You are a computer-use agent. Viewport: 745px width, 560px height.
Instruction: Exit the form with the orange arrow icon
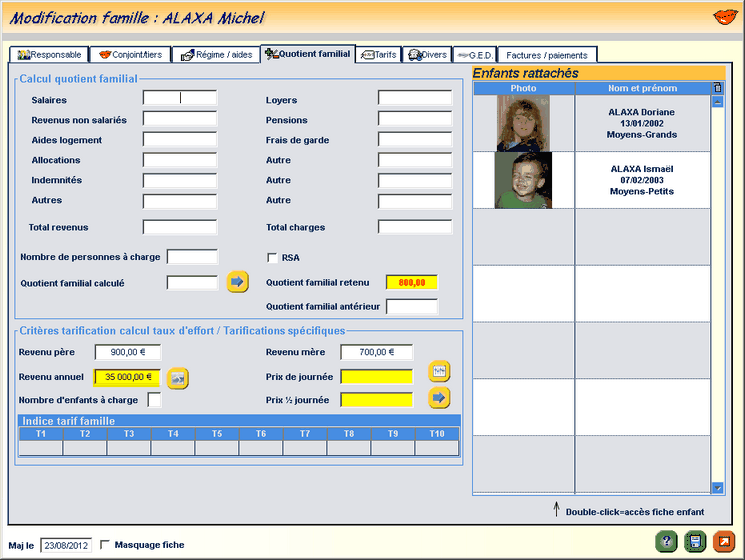click(x=723, y=541)
